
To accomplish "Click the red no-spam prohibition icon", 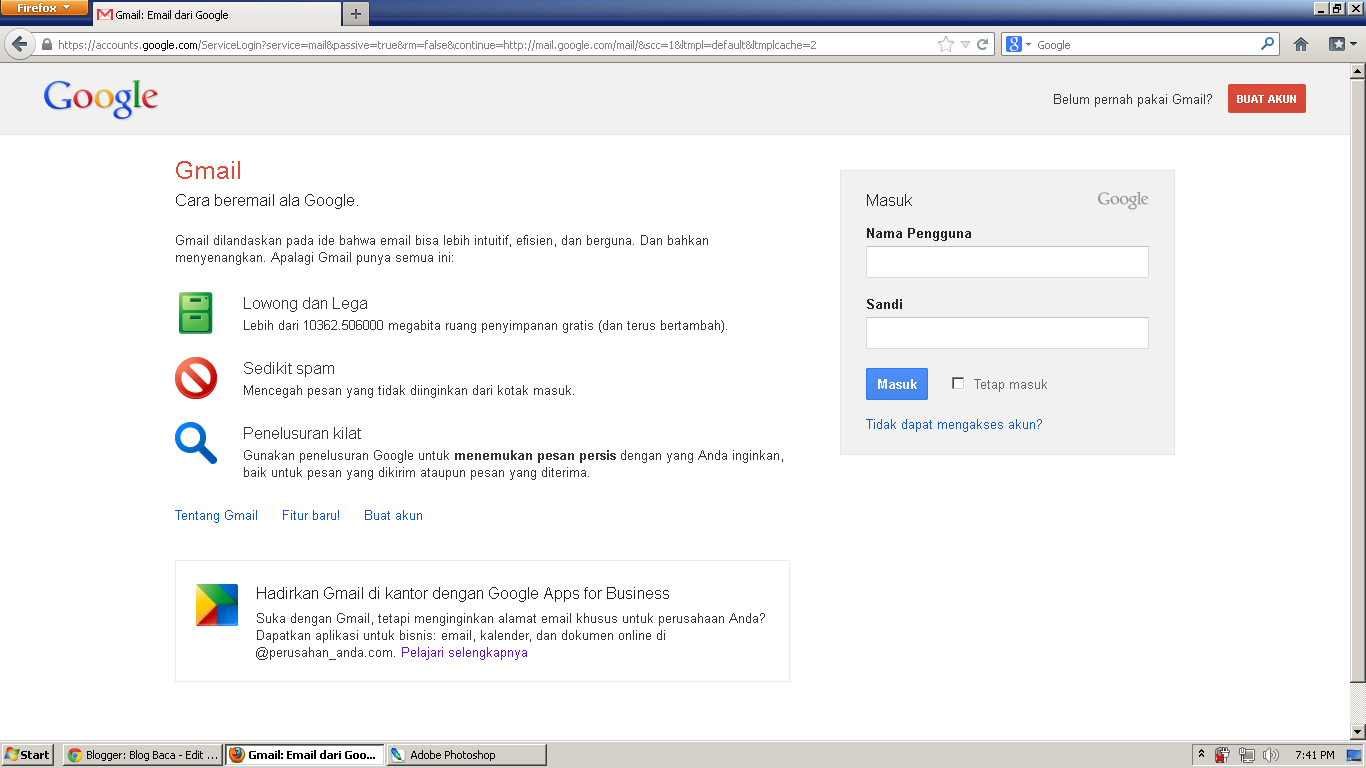I will click(x=196, y=378).
